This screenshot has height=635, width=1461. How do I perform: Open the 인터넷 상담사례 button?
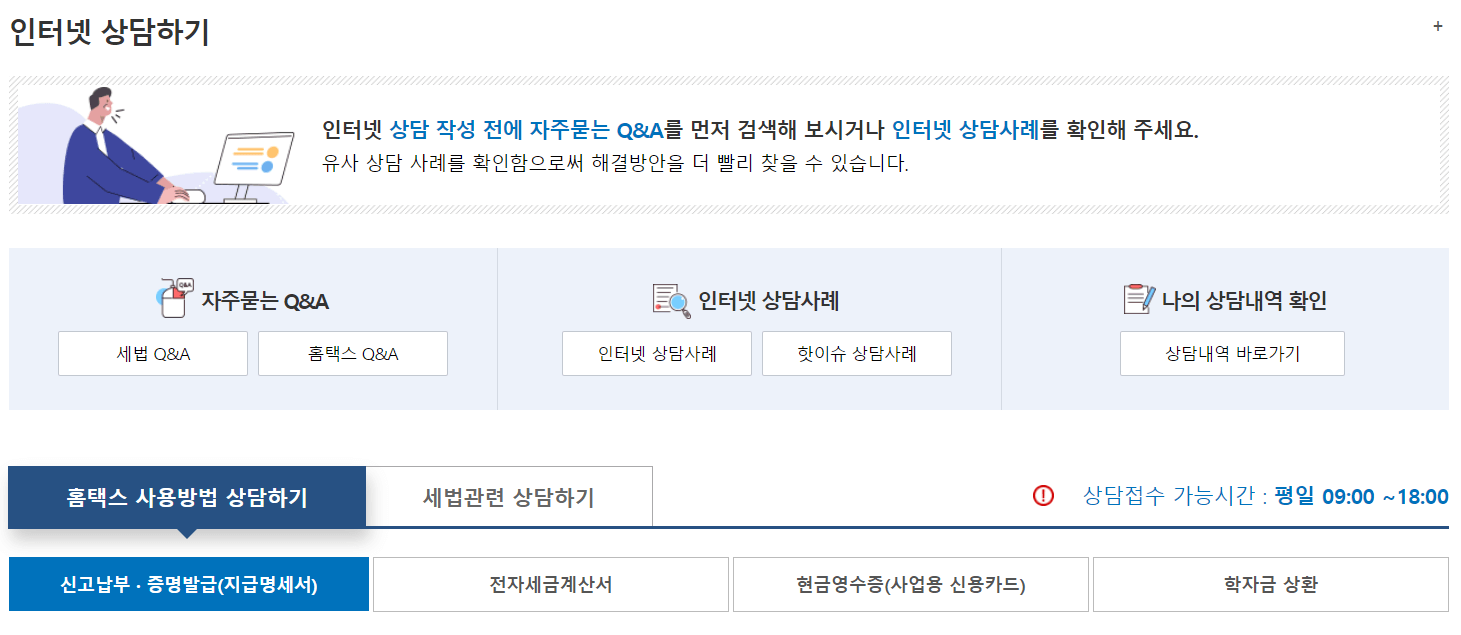click(x=656, y=353)
